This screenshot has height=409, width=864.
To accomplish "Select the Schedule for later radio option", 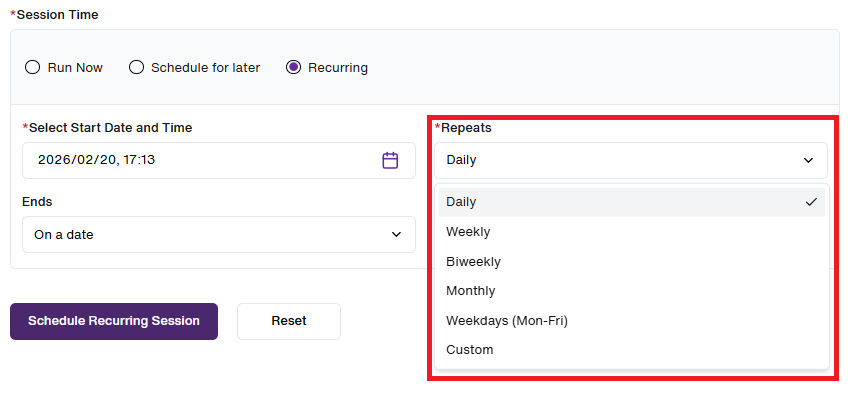I will click(136, 67).
